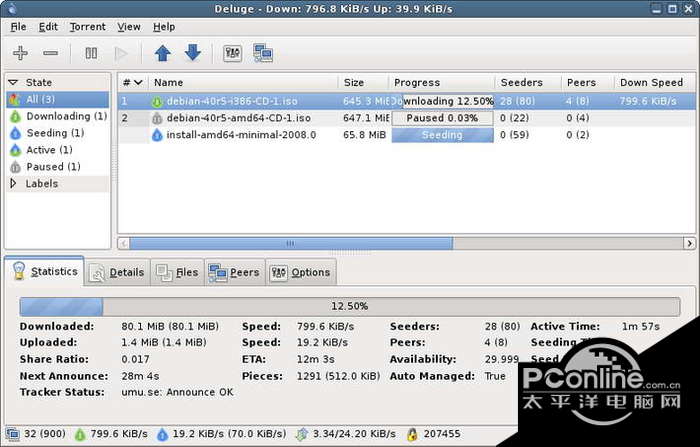The image size is (700, 447).
Task: Select the debian-40r5-i386-CD-1.iso row
Action: [407, 101]
